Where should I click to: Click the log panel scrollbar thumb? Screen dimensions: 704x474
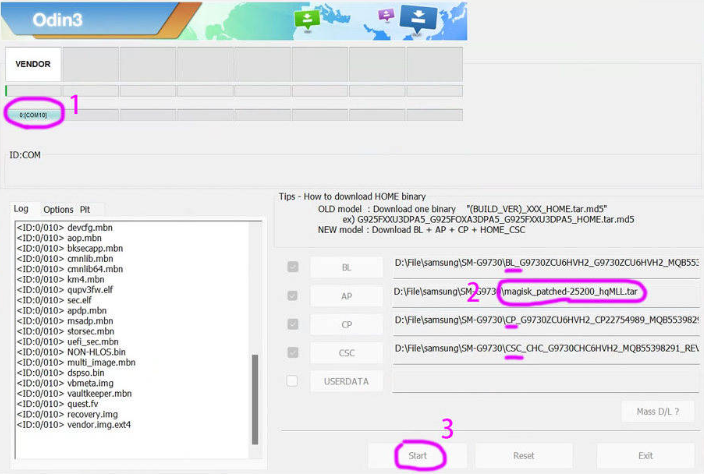255,399
